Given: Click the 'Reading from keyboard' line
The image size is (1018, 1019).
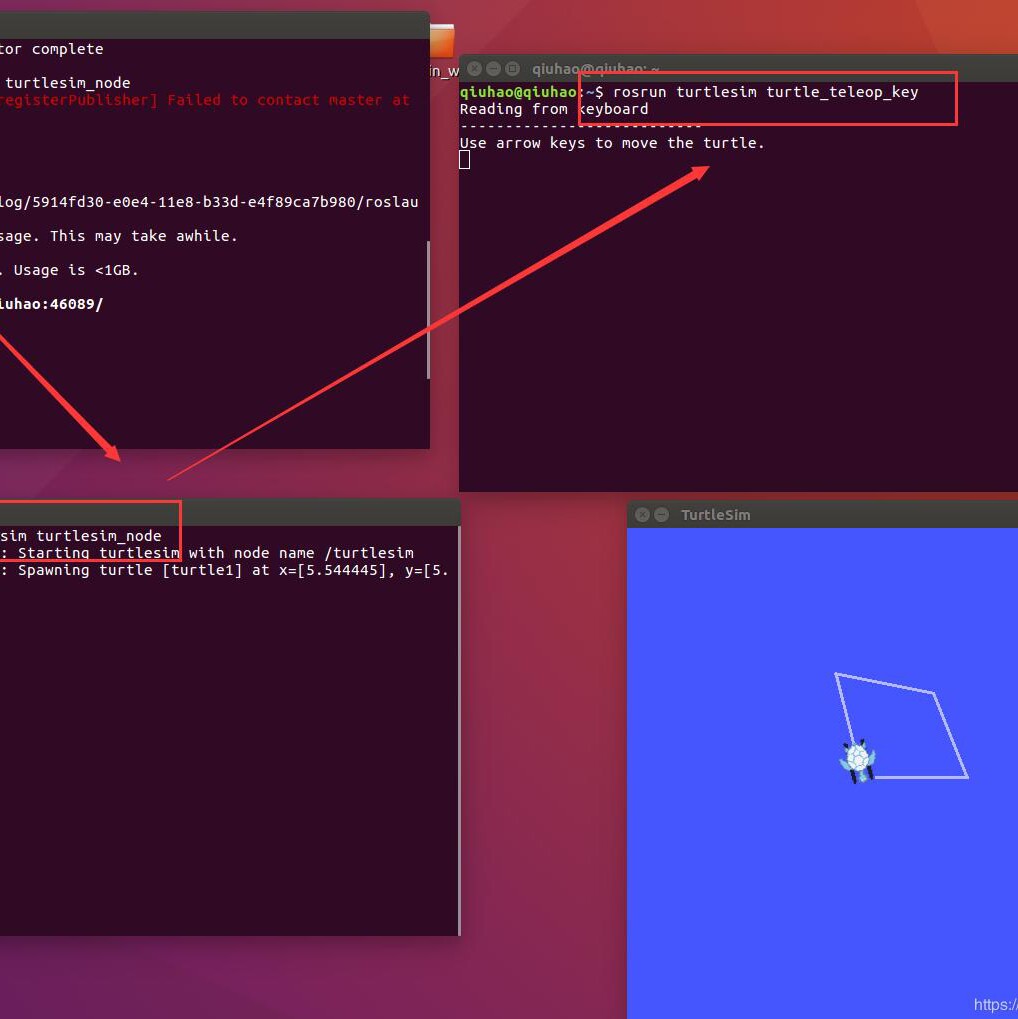Looking at the screenshot, I should pyautogui.click(x=554, y=109).
